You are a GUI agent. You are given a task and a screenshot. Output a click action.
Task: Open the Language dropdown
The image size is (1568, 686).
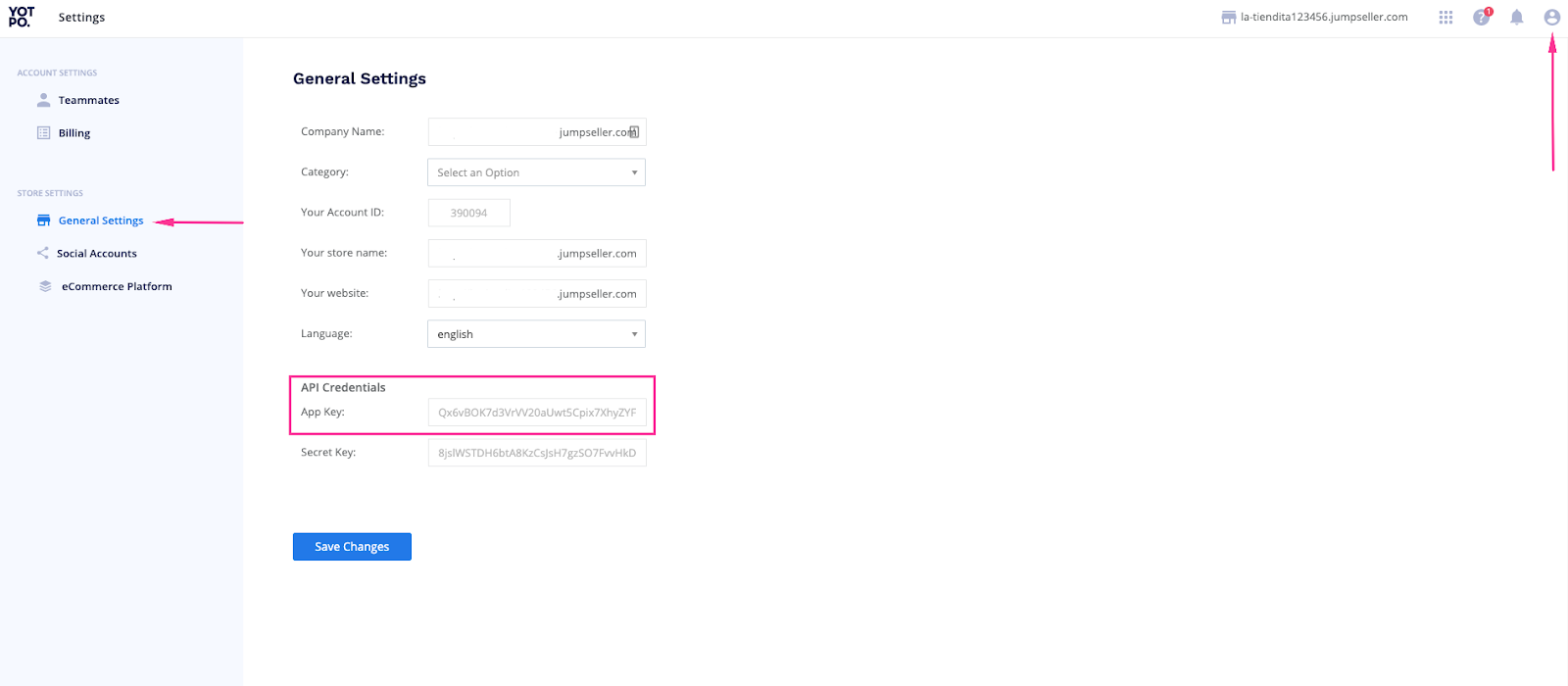[x=536, y=334]
